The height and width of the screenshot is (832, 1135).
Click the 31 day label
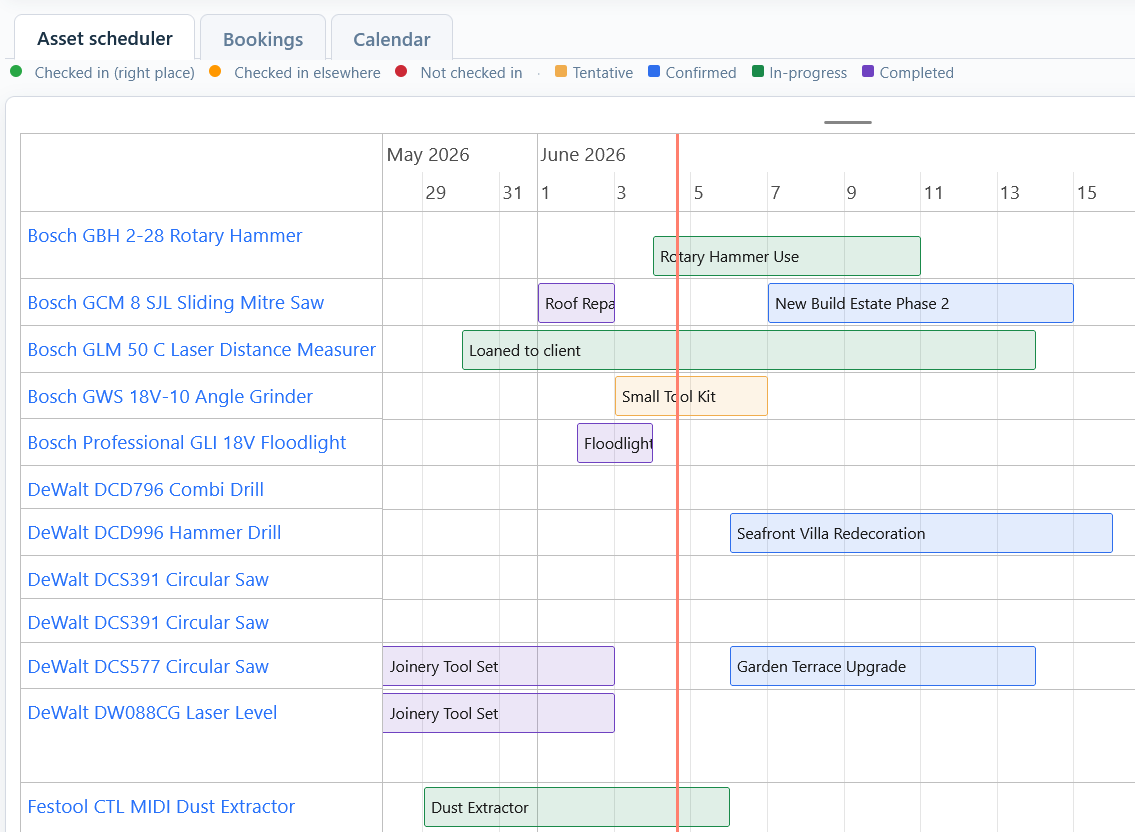(x=512, y=193)
